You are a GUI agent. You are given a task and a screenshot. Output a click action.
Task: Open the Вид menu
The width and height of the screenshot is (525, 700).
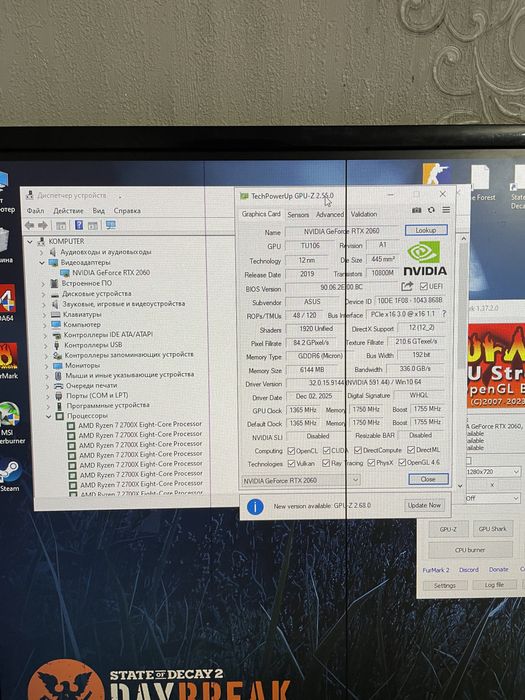pyautogui.click(x=99, y=211)
